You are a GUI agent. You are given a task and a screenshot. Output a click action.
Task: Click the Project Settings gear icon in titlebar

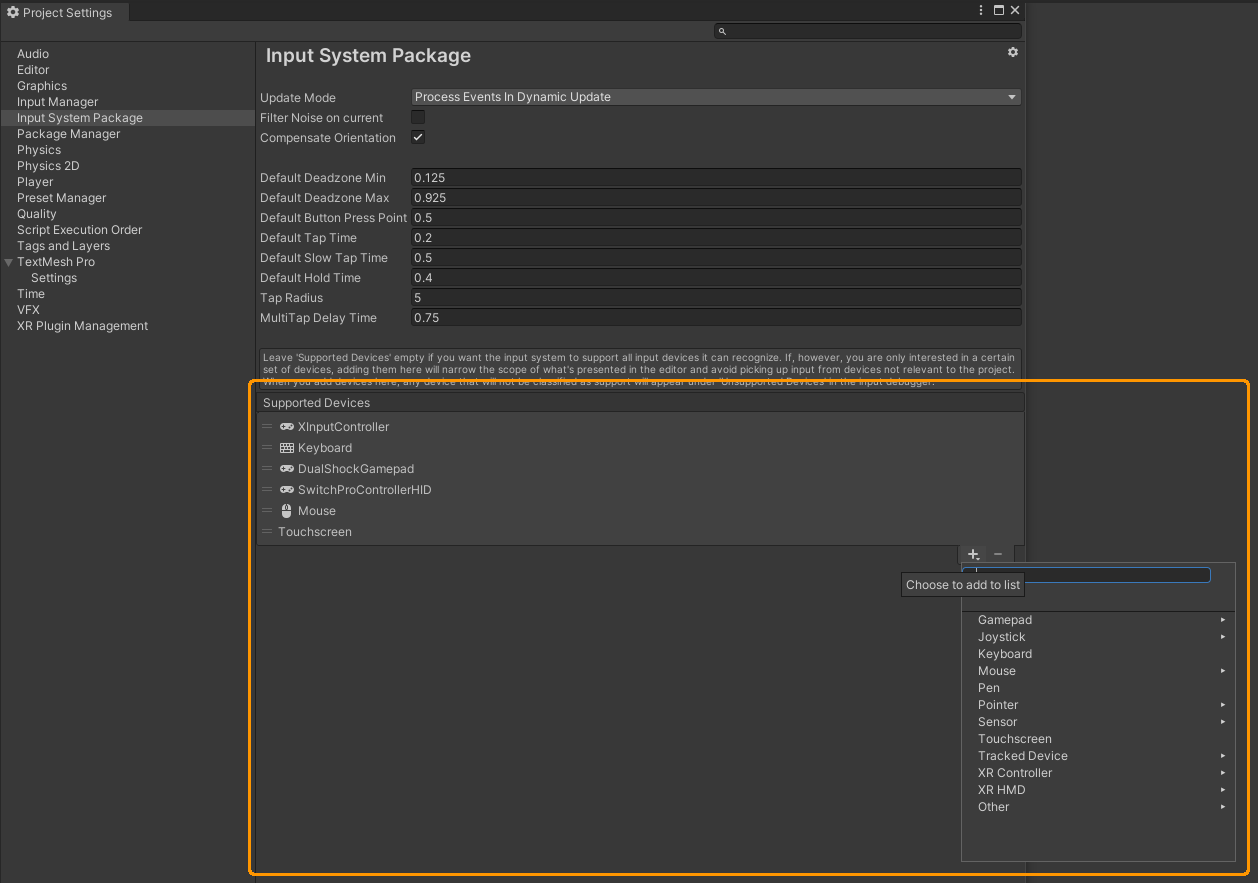tap(13, 12)
